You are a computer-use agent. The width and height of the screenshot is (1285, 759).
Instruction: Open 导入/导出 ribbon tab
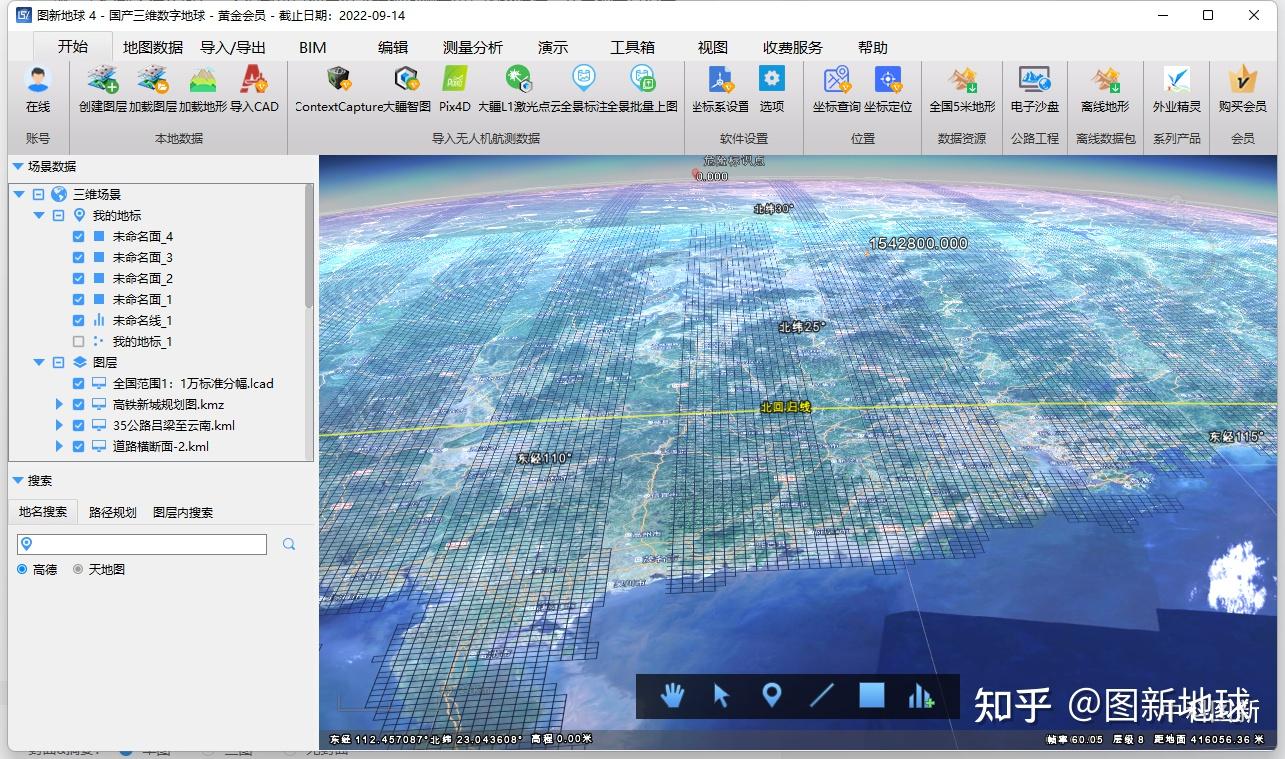[233, 47]
